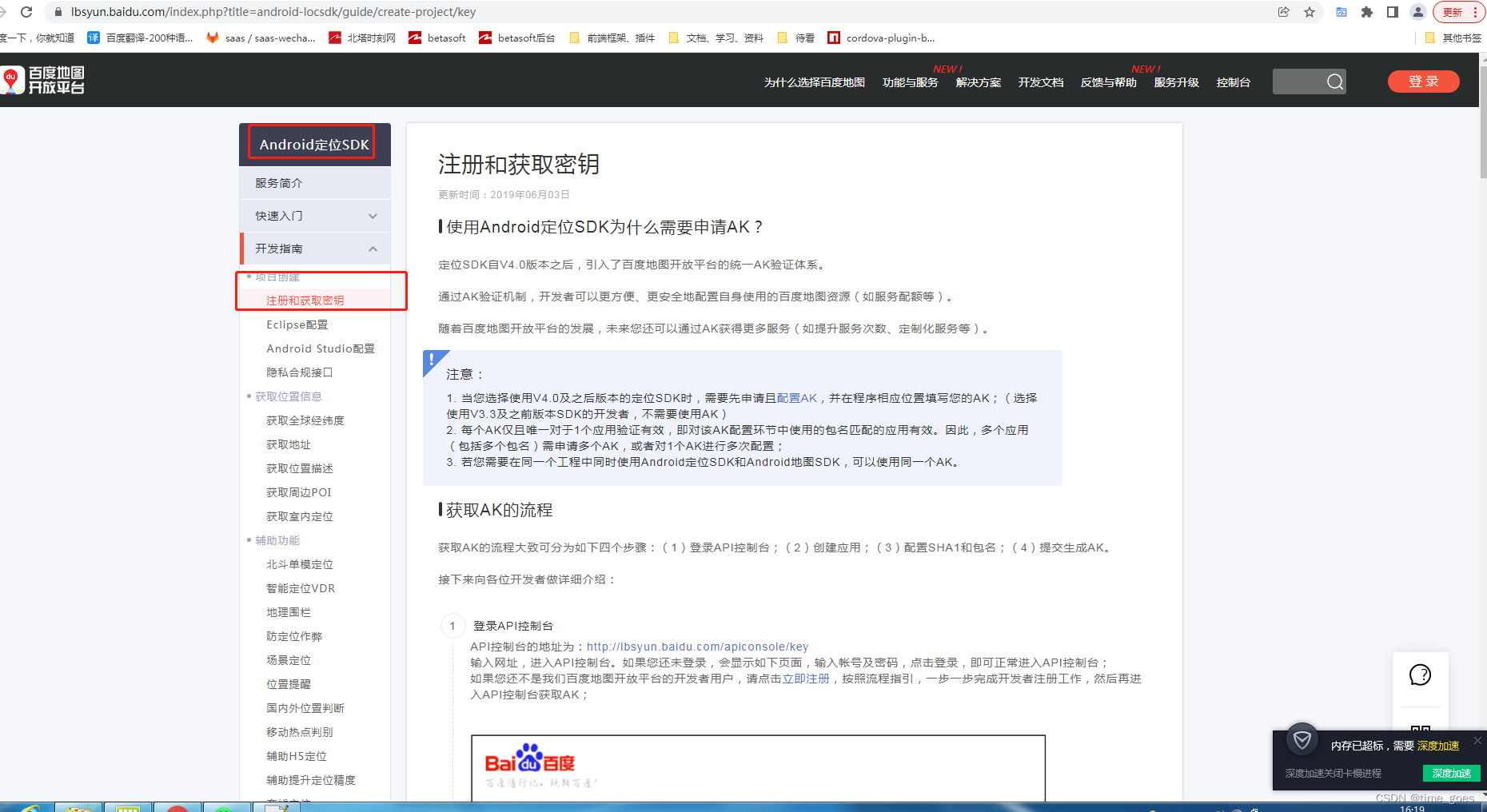Screen dimensions: 1487x812
Task: Open the betasoft后台 bookmark
Action: (517, 38)
